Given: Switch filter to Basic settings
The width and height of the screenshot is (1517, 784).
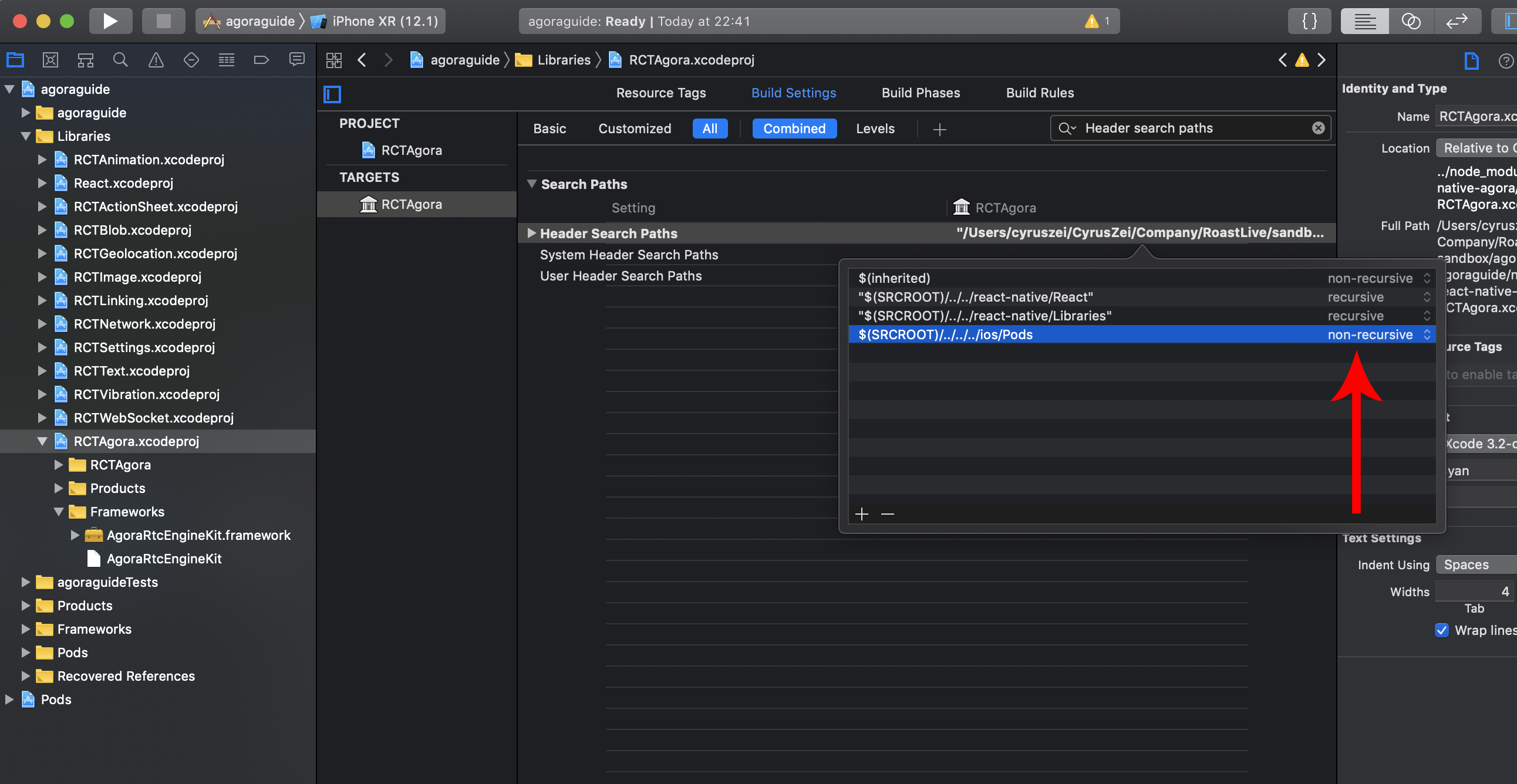Looking at the screenshot, I should click(x=550, y=129).
